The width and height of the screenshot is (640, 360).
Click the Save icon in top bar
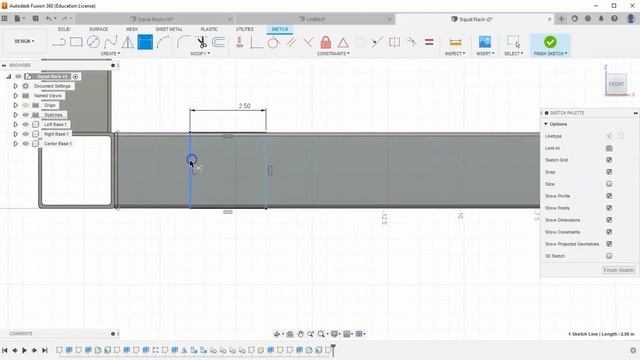(36, 18)
